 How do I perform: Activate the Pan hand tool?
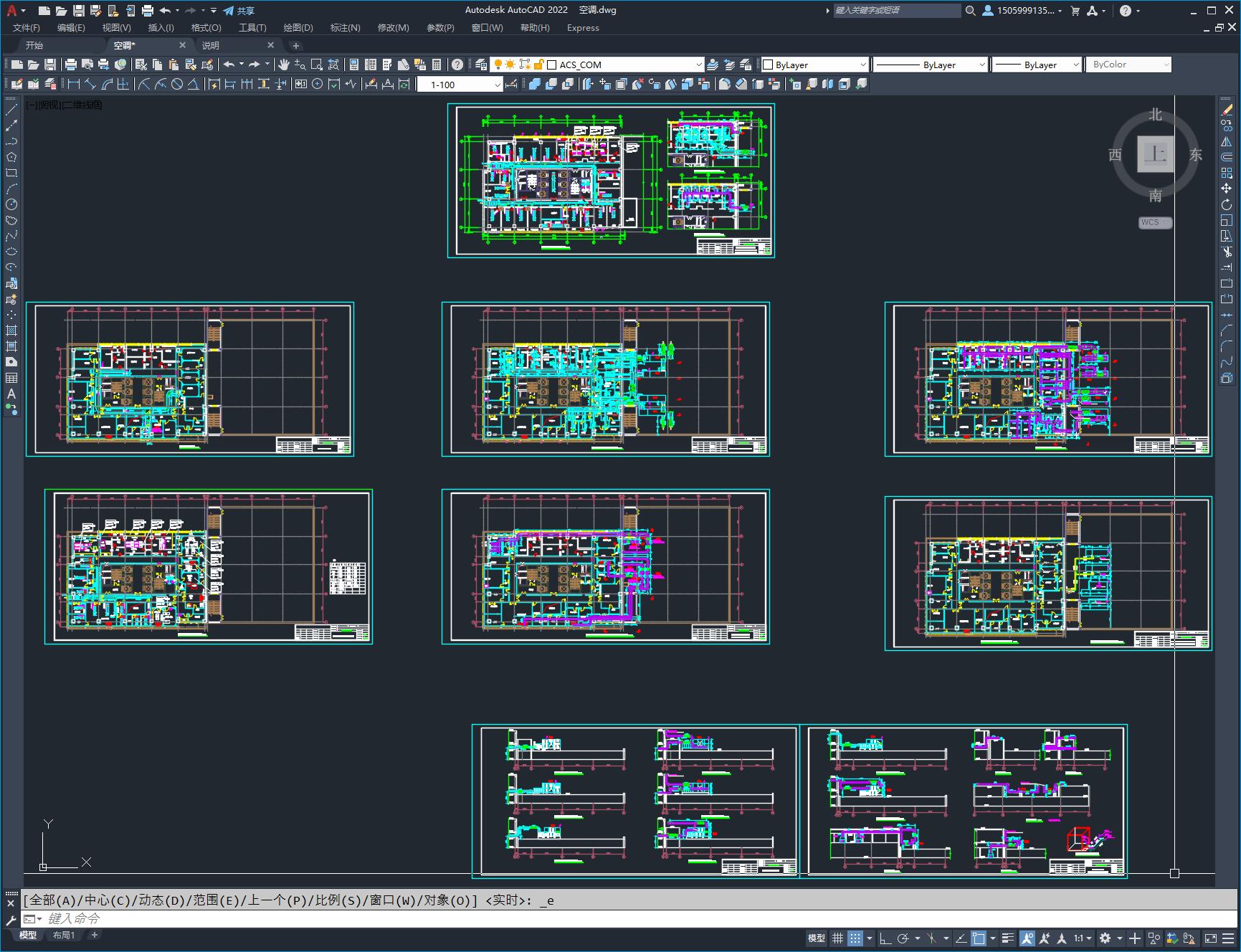[284, 65]
